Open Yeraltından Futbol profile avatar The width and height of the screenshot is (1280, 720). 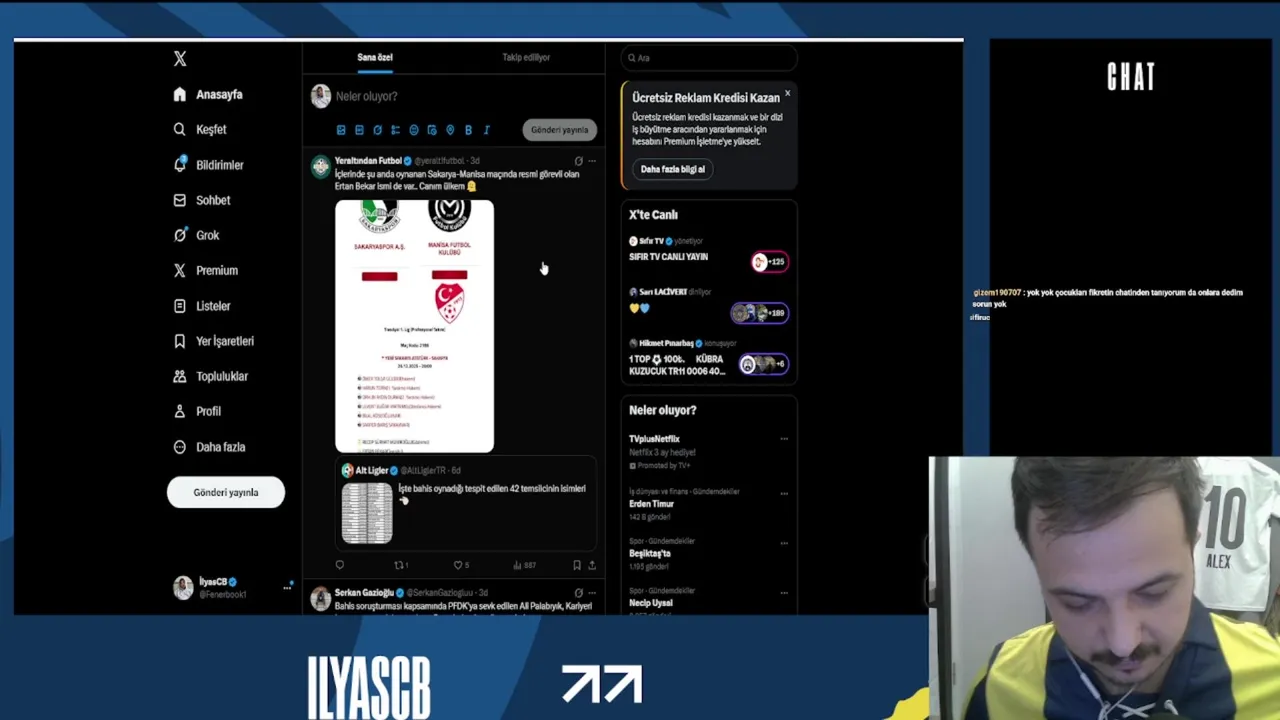(x=320, y=167)
